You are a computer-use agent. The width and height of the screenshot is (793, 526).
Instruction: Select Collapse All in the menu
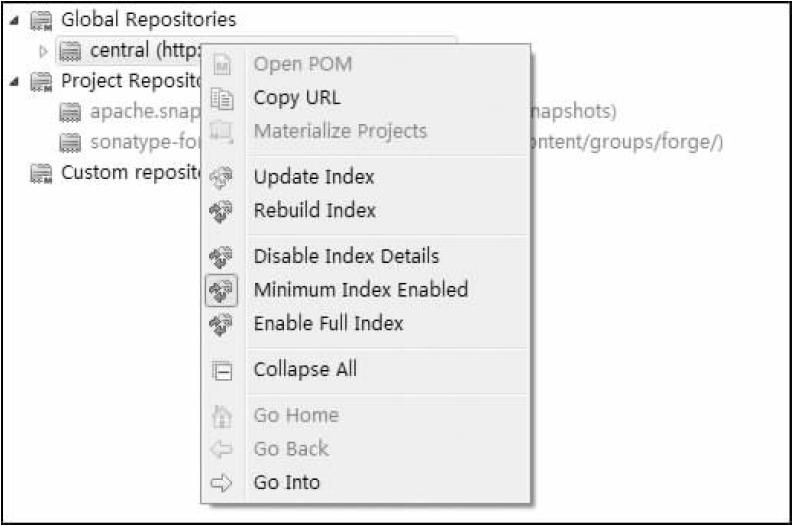(305, 370)
